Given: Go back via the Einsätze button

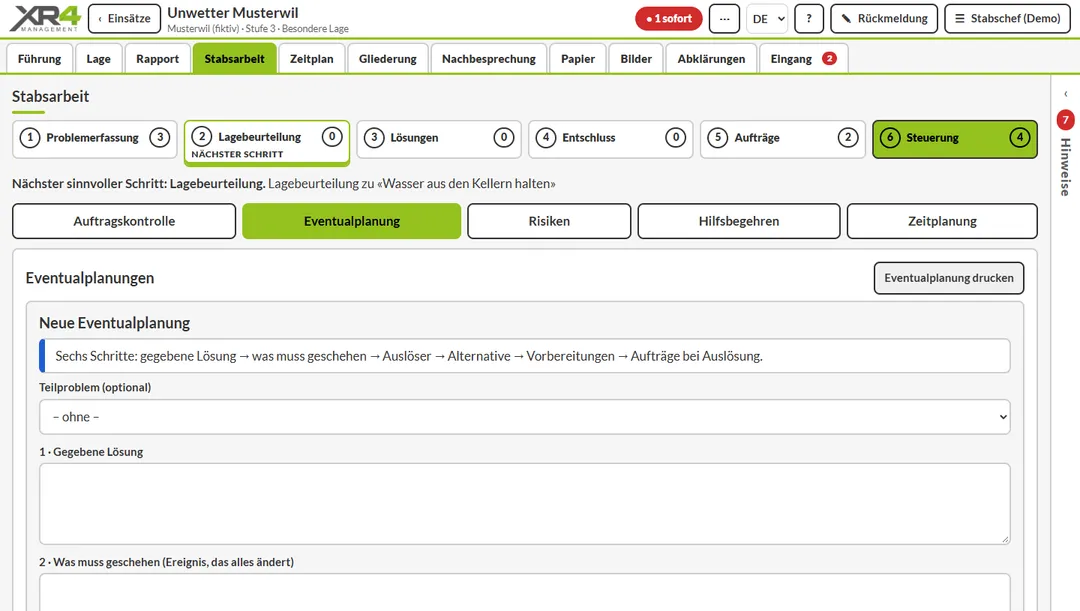Looking at the screenshot, I should 124,19.
